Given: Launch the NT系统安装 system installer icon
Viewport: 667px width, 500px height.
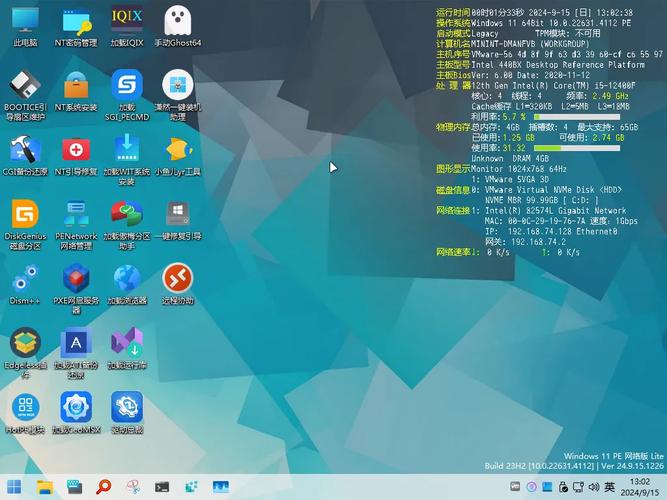Looking at the screenshot, I should click(x=76, y=85).
